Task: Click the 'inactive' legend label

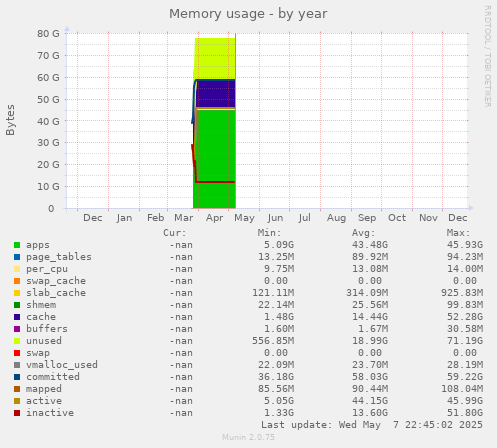Action: click(50, 413)
